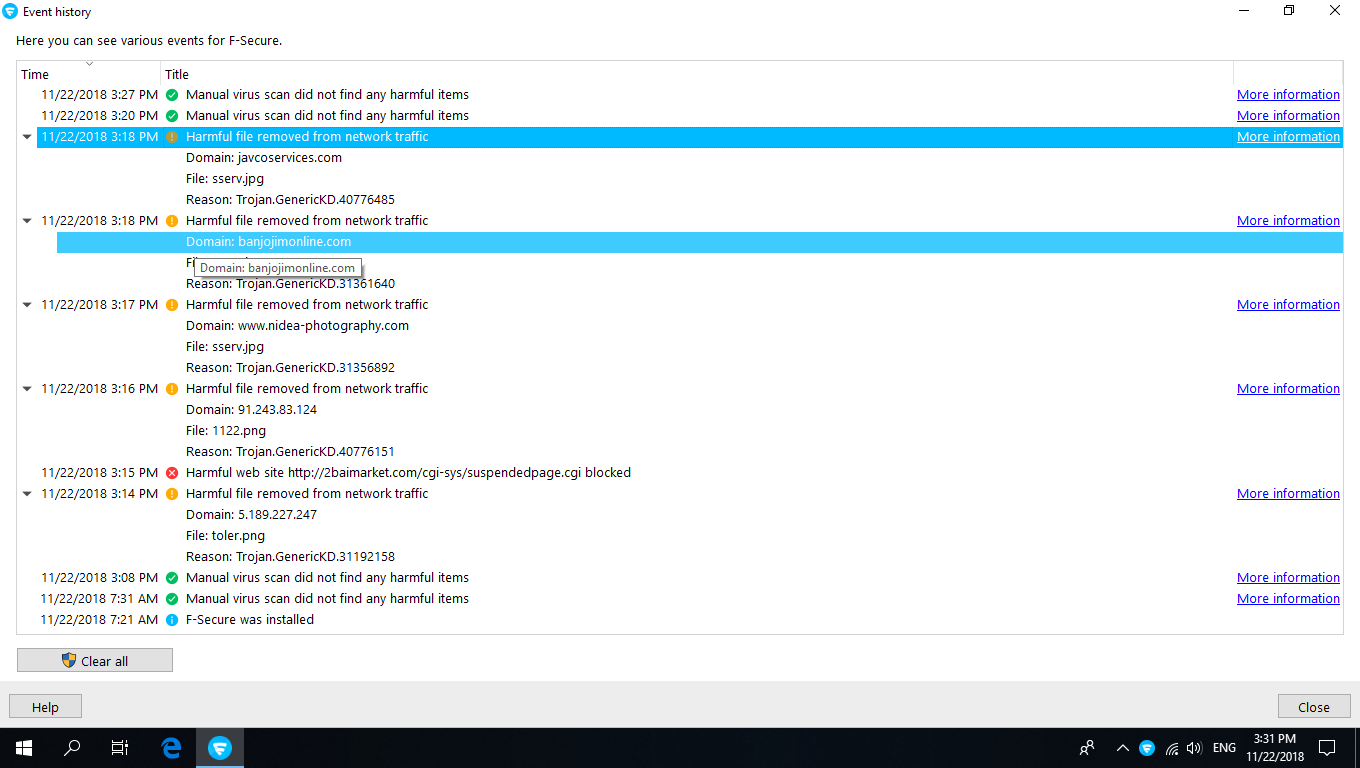The width and height of the screenshot is (1360, 768).
Task: Click the blue info icon beside F-Secure was installed
Action: point(172,620)
